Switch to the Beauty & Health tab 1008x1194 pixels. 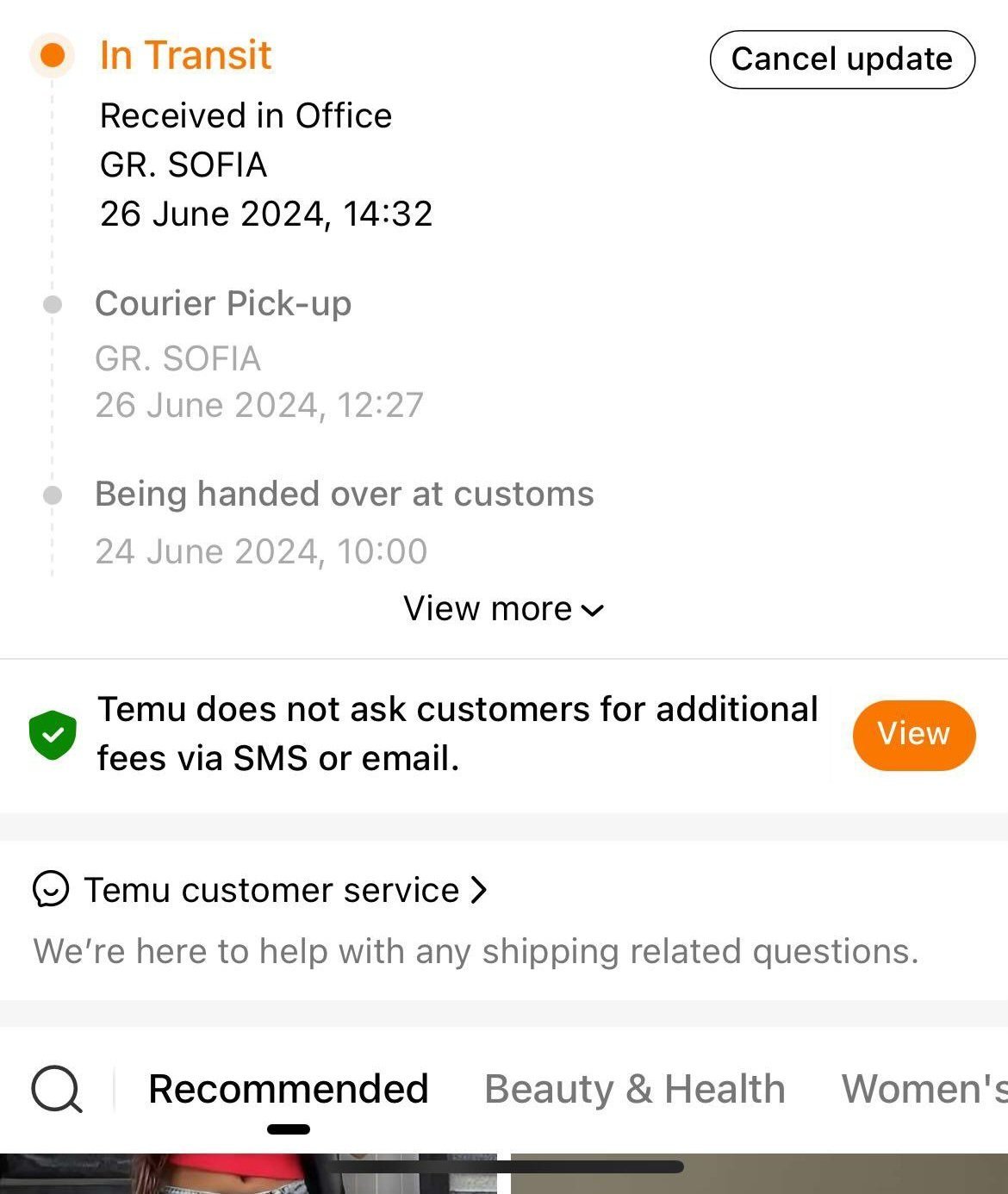[635, 1089]
